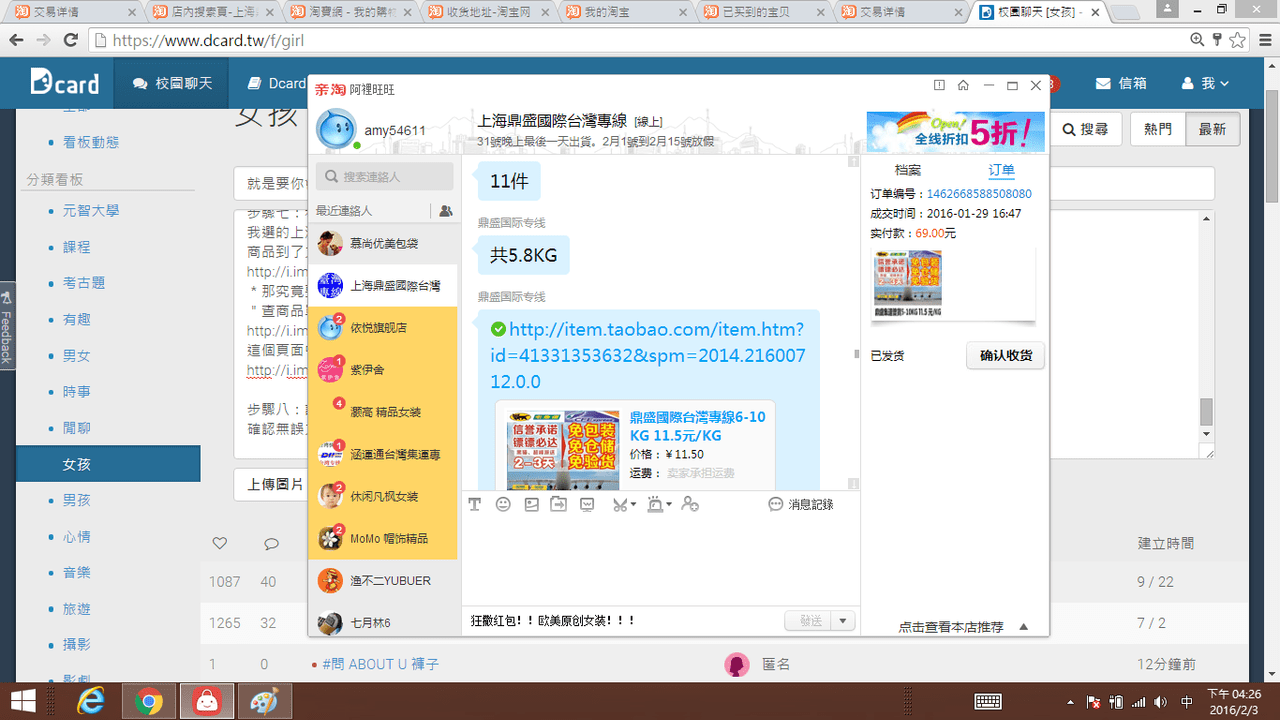Select contact 上海鼎盛國際台灣
Viewport: 1280px width, 720px height.
tap(383, 286)
